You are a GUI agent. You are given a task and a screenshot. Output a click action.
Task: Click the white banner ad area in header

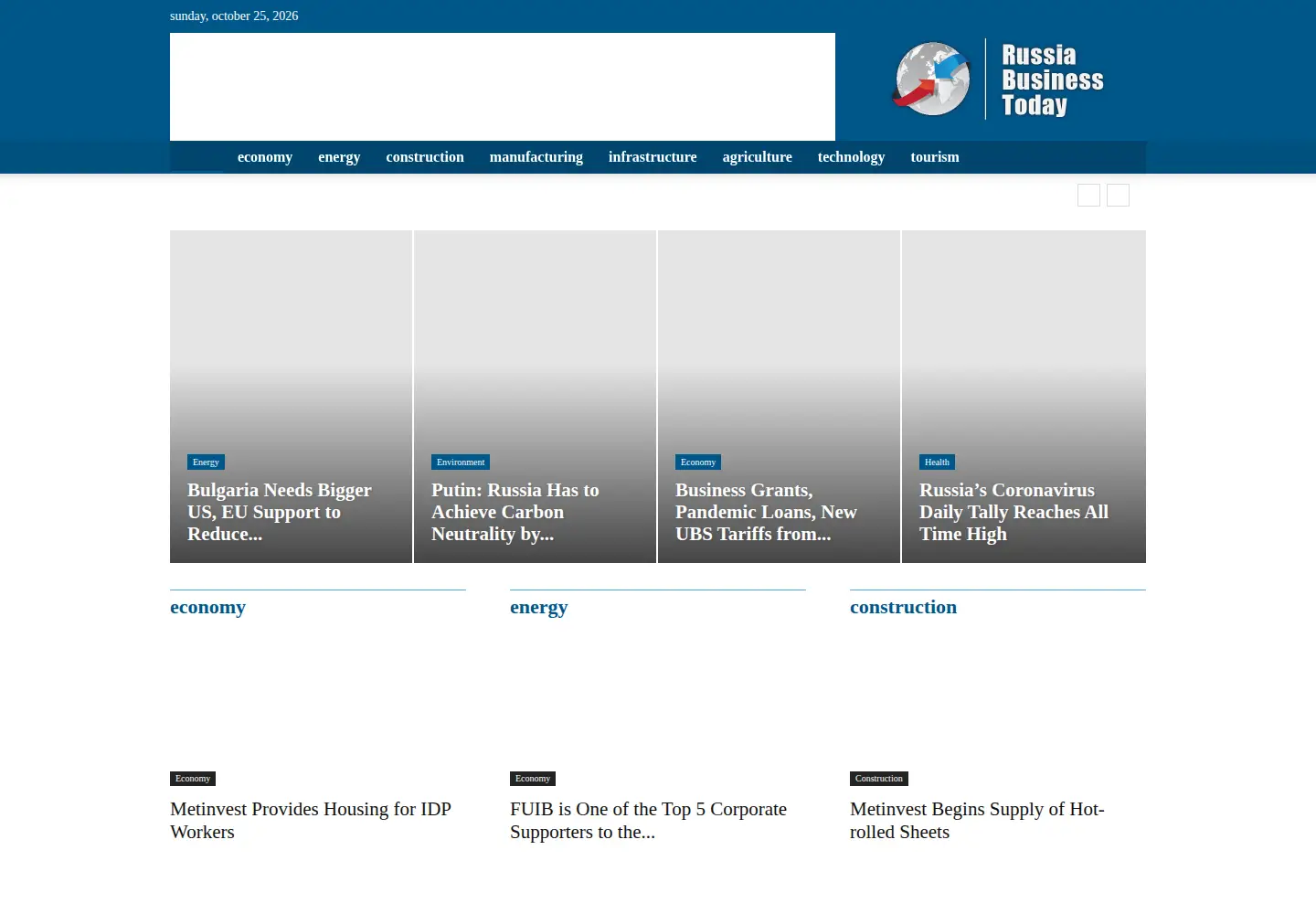coord(503,87)
